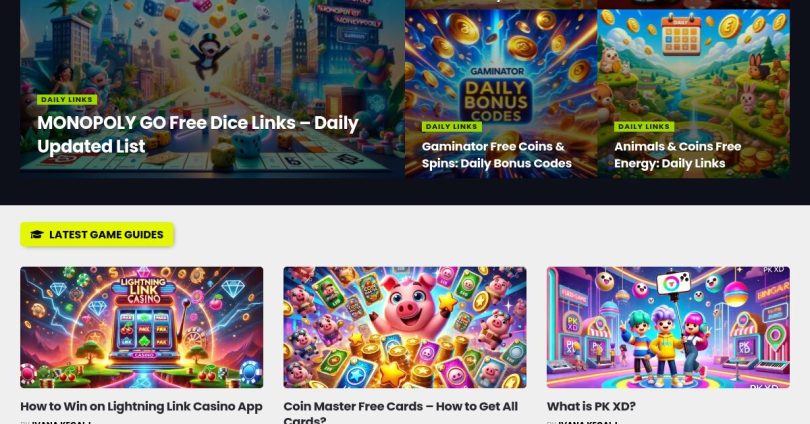Click the Daily Links tag on the Gaminator card
The width and height of the screenshot is (810, 424).
451,127
